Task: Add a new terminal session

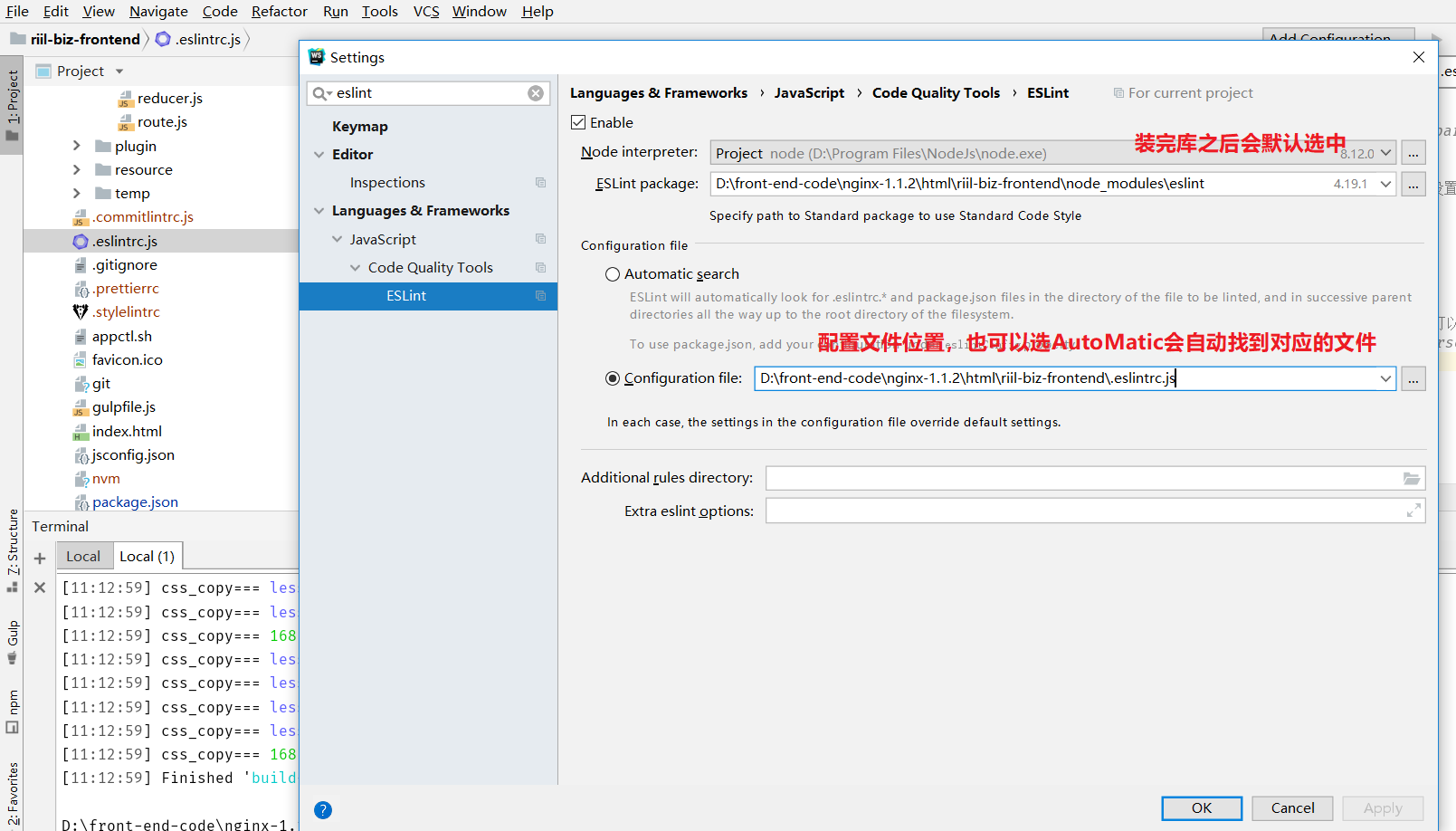Action: coord(40,559)
